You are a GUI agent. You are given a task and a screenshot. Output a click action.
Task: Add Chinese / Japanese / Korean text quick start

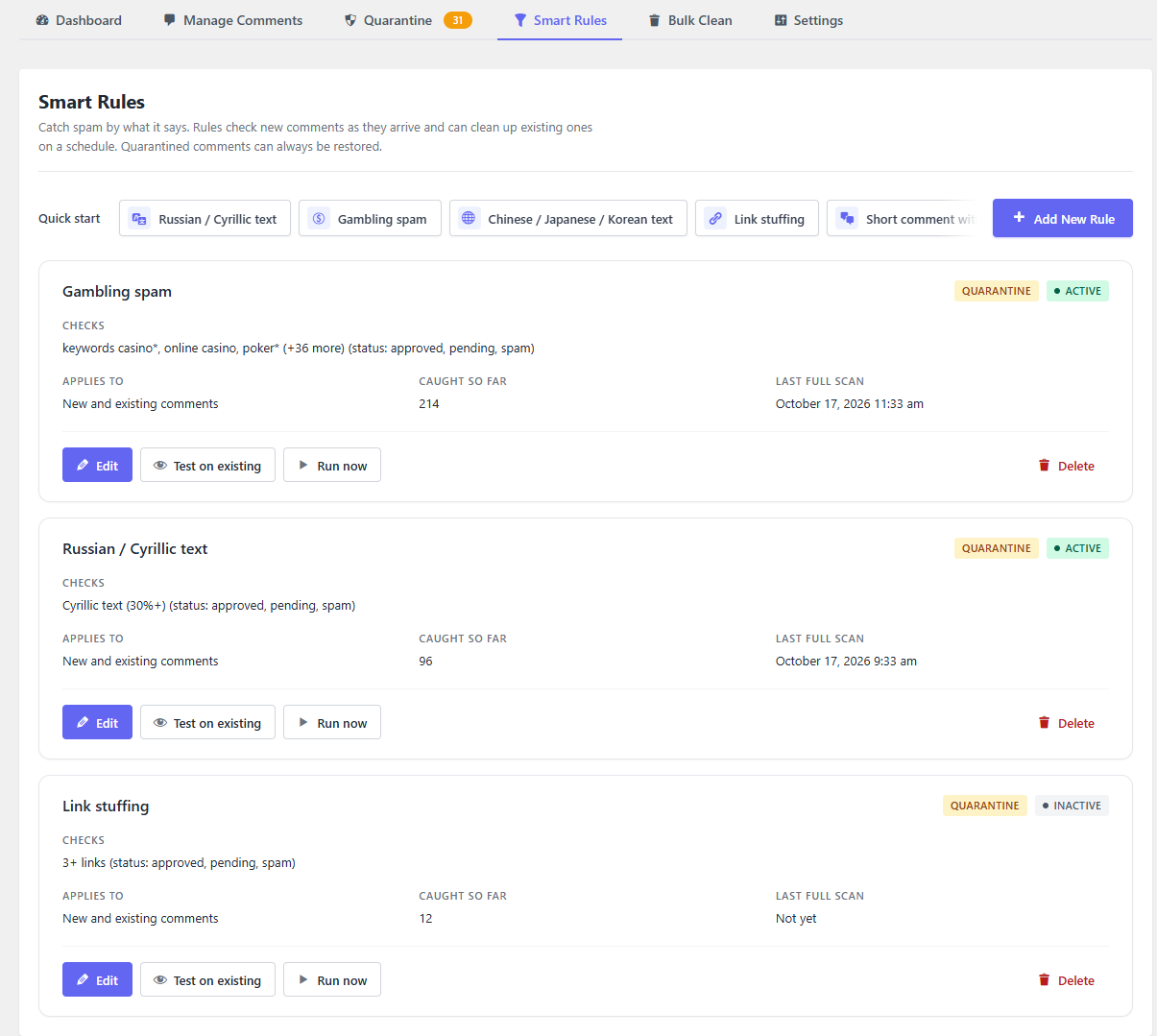(568, 218)
